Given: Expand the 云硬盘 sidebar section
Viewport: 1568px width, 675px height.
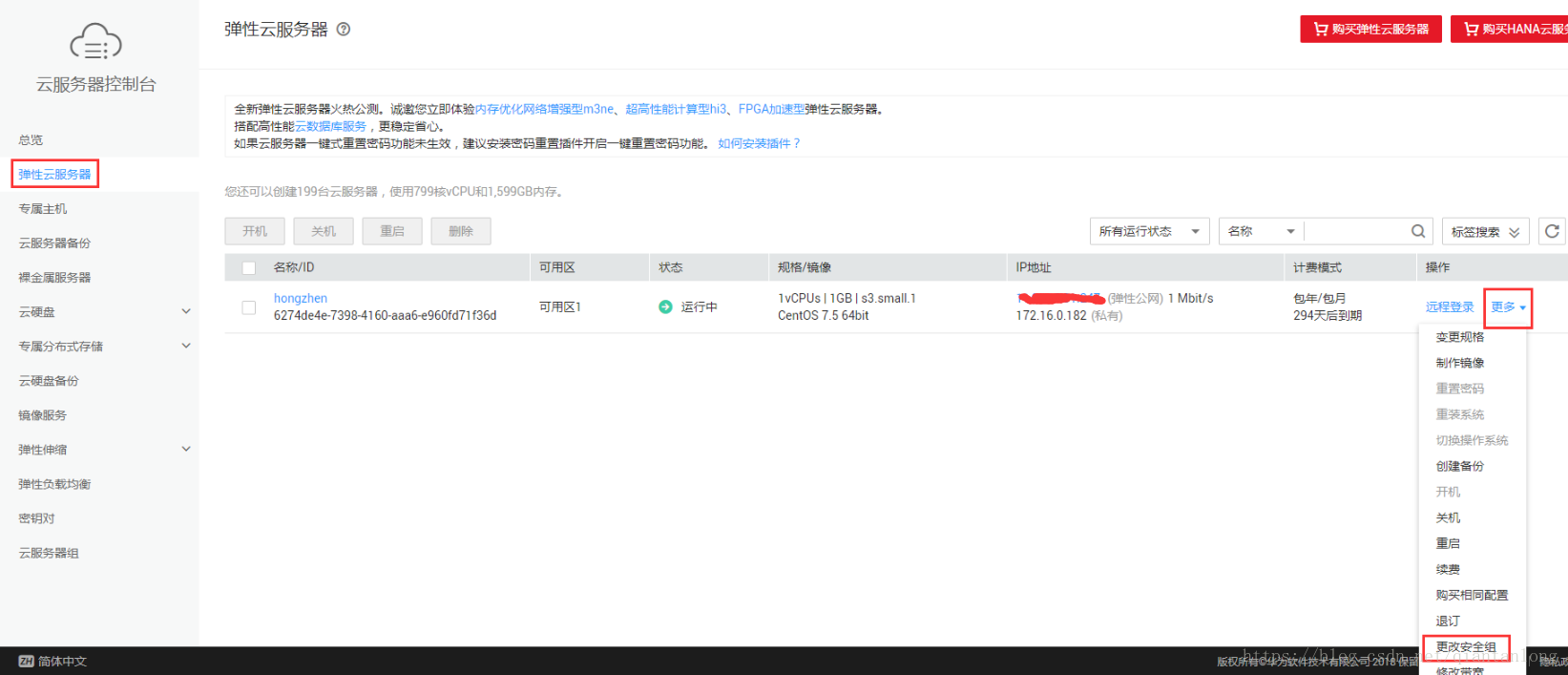Looking at the screenshot, I should (x=186, y=311).
